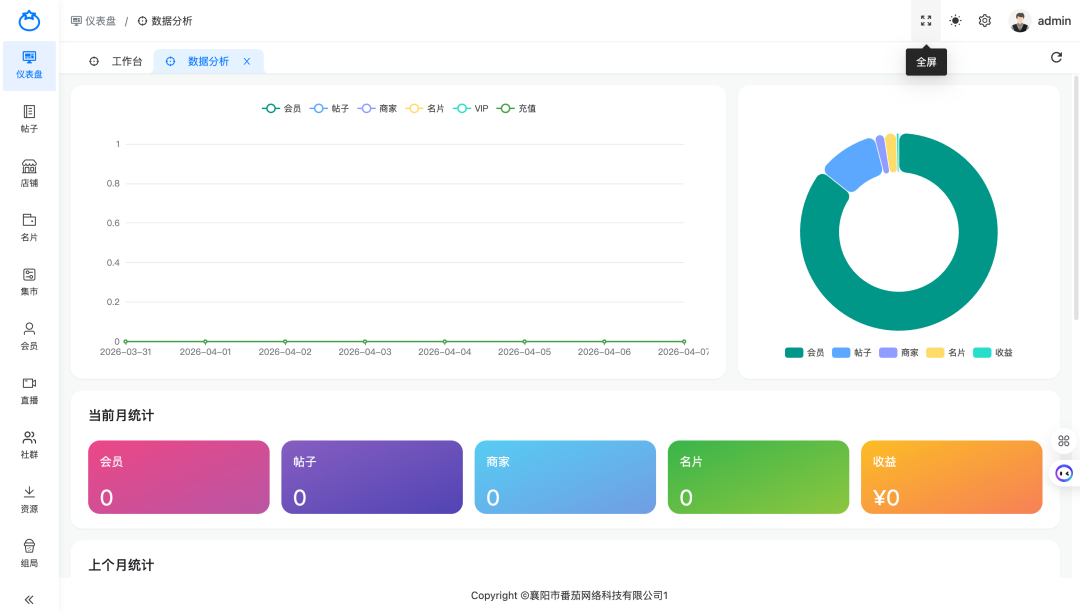Toggle 商家 series in line chart legend
The height and width of the screenshot is (613, 1080).
(x=377, y=108)
